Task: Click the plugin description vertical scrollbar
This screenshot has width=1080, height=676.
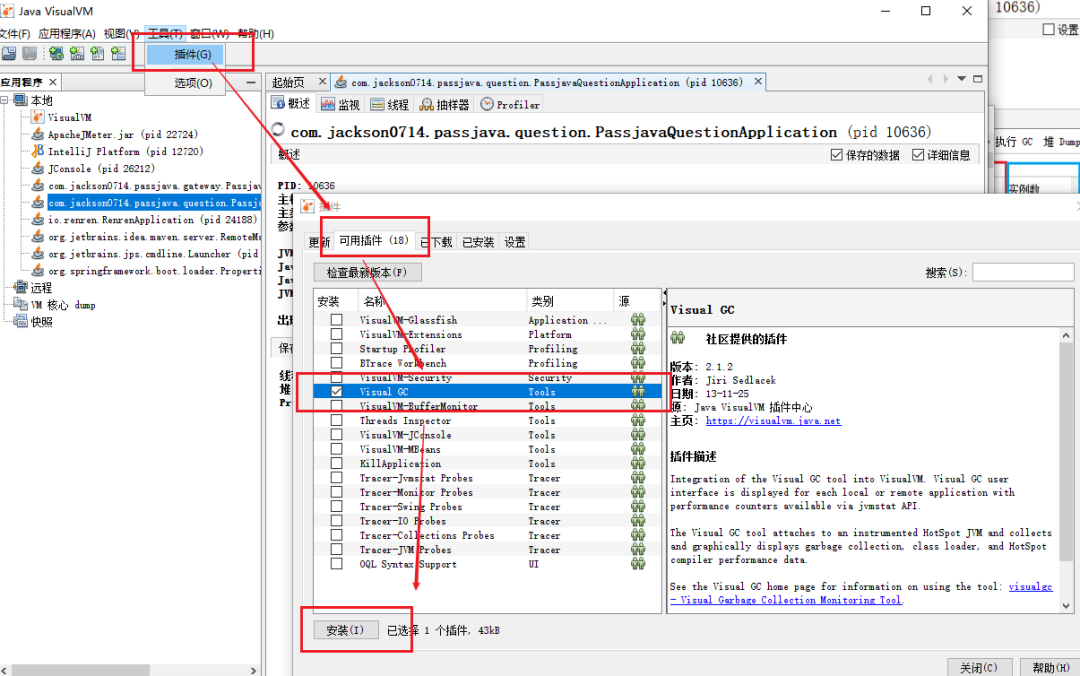Action: click(x=1066, y=471)
